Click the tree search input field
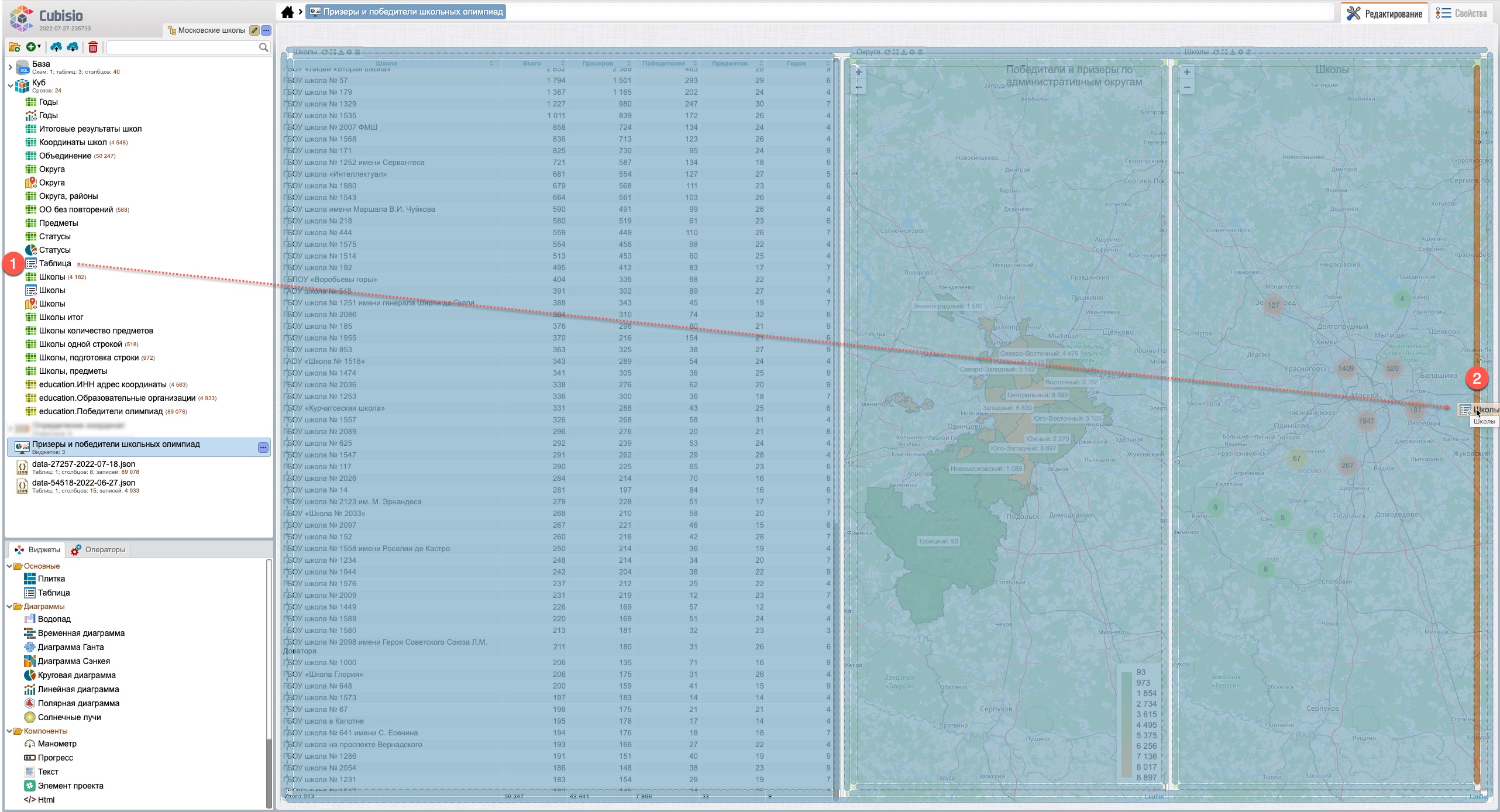 183,47
